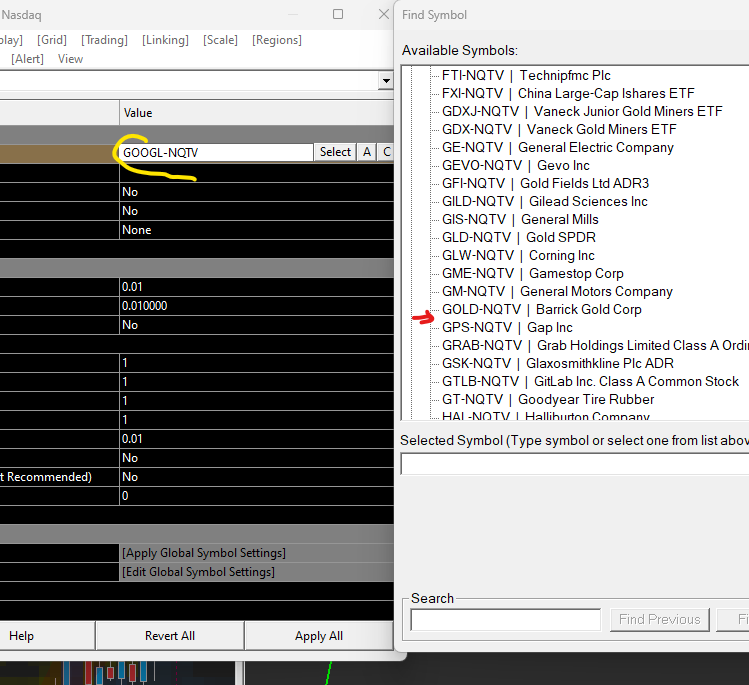This screenshot has height=685, width=749.
Task: Open the [Grid] settings tab
Action: click(52, 40)
